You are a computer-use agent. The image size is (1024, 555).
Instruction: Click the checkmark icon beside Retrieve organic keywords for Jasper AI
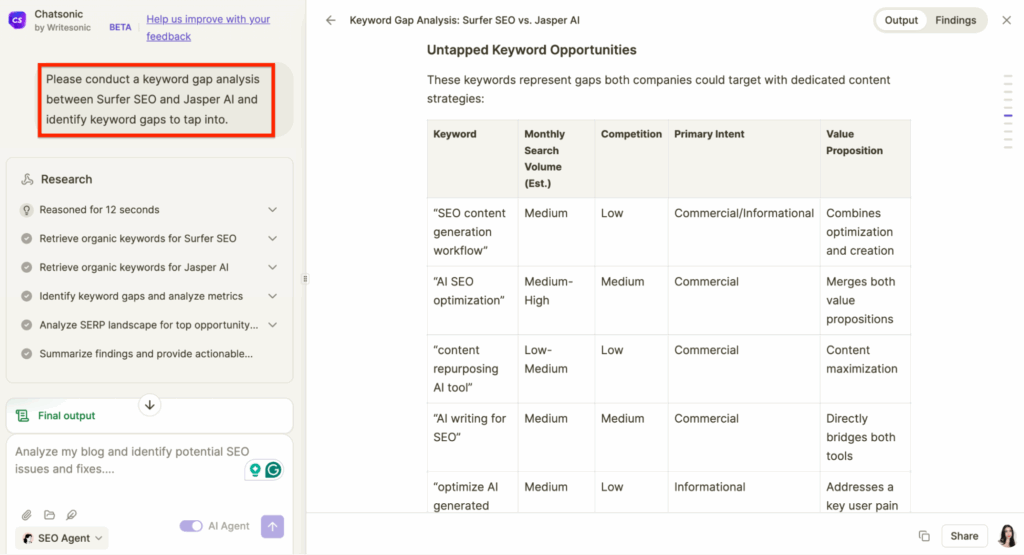(x=26, y=267)
